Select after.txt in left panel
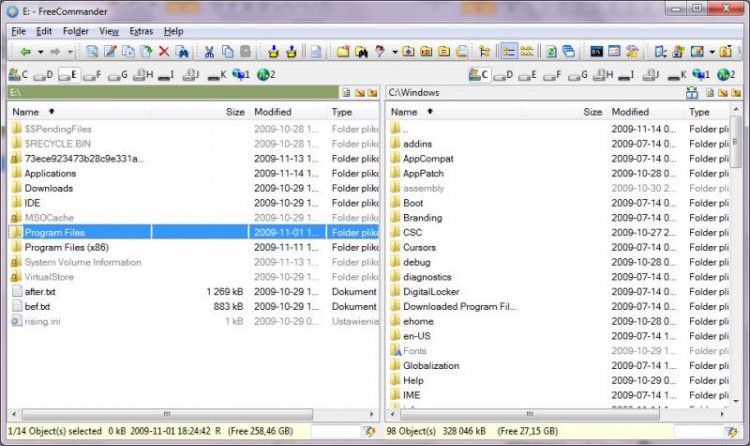The width and height of the screenshot is (750, 446). [x=40, y=292]
